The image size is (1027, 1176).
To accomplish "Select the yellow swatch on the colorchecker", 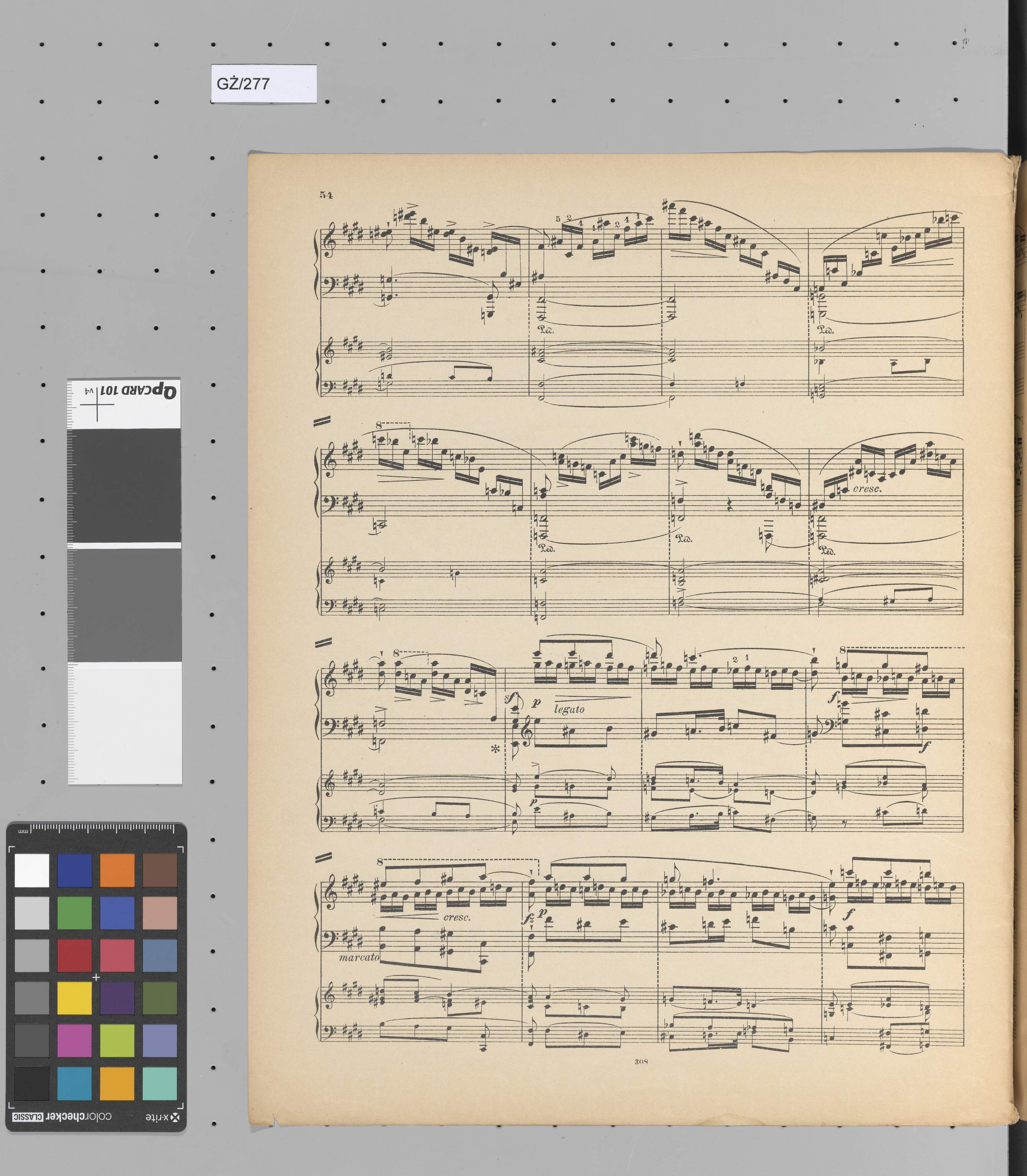I will [x=75, y=998].
